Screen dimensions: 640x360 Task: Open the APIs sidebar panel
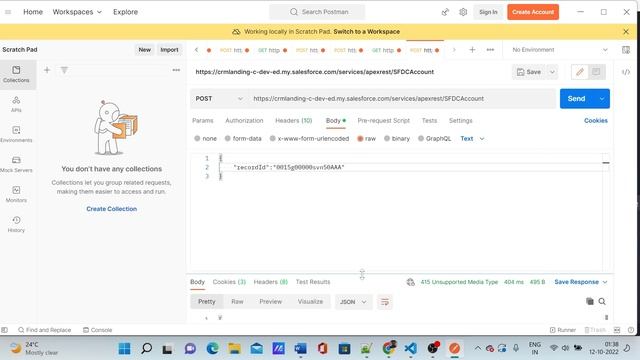tap(16, 104)
